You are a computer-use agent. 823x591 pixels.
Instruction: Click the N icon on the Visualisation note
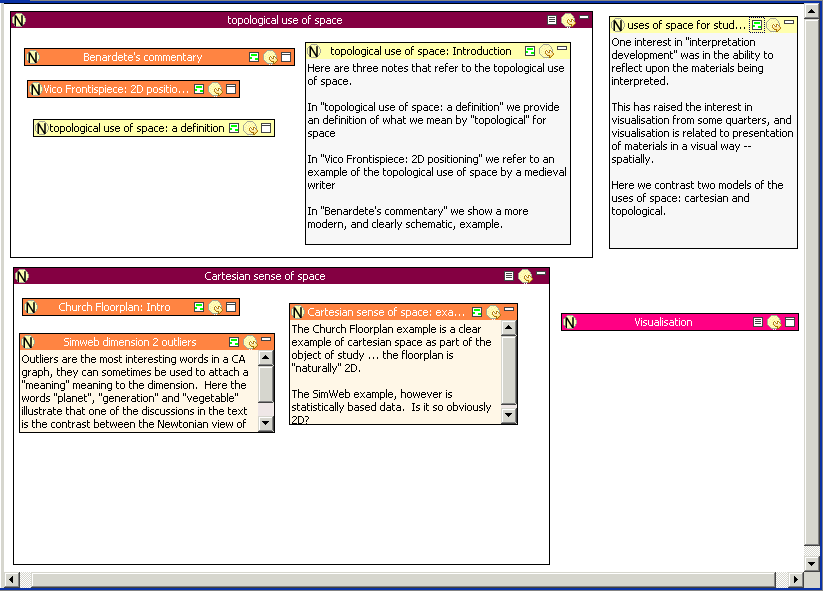(x=570, y=322)
